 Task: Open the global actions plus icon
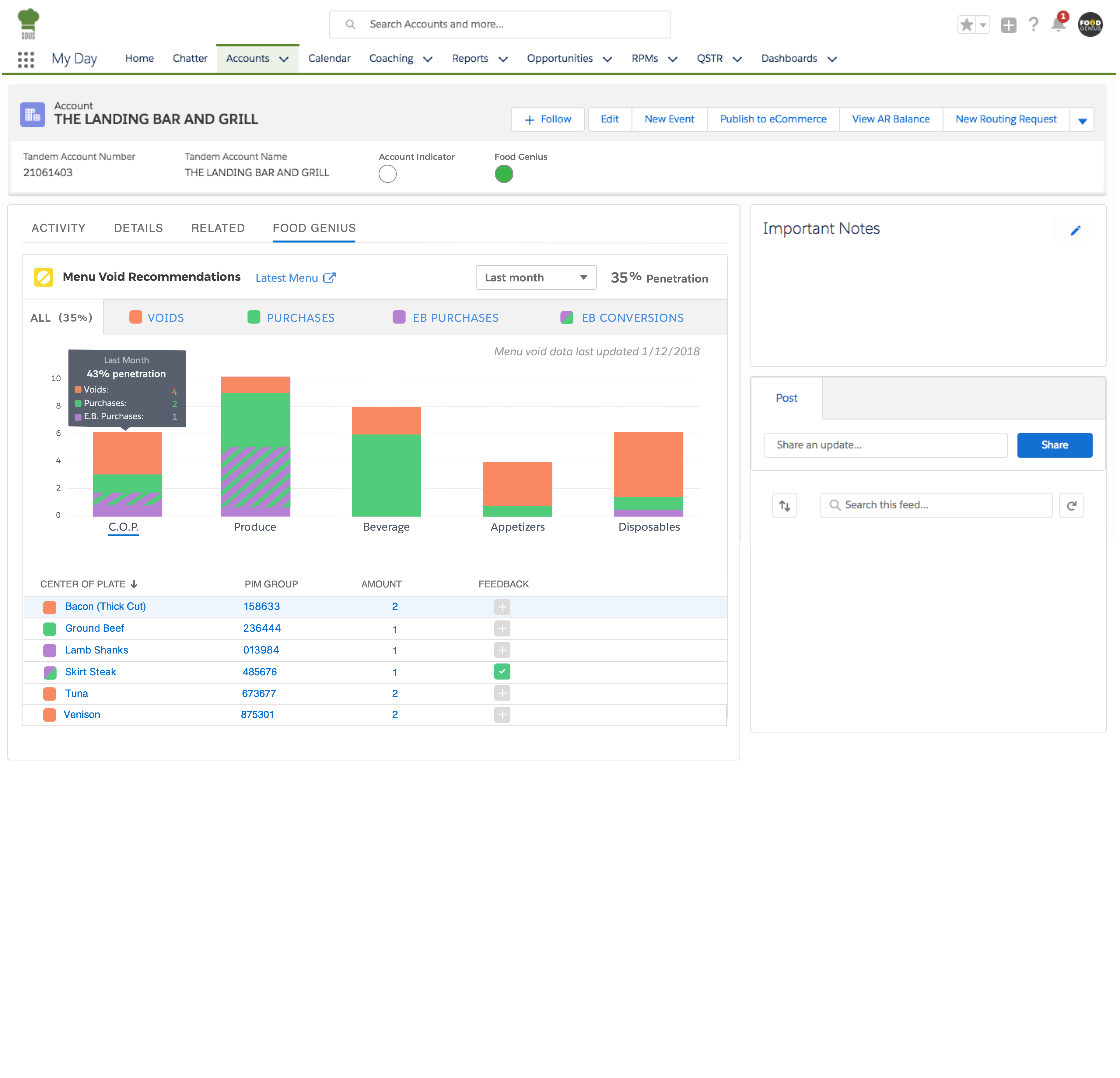(1008, 25)
